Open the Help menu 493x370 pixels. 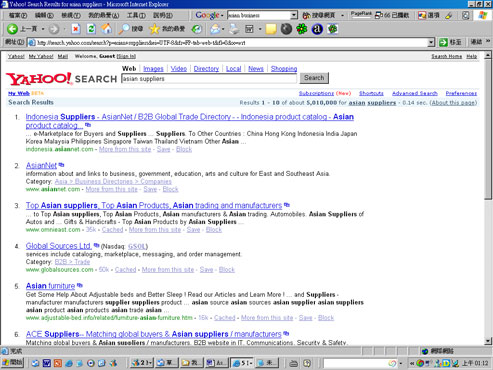[x=163, y=15]
